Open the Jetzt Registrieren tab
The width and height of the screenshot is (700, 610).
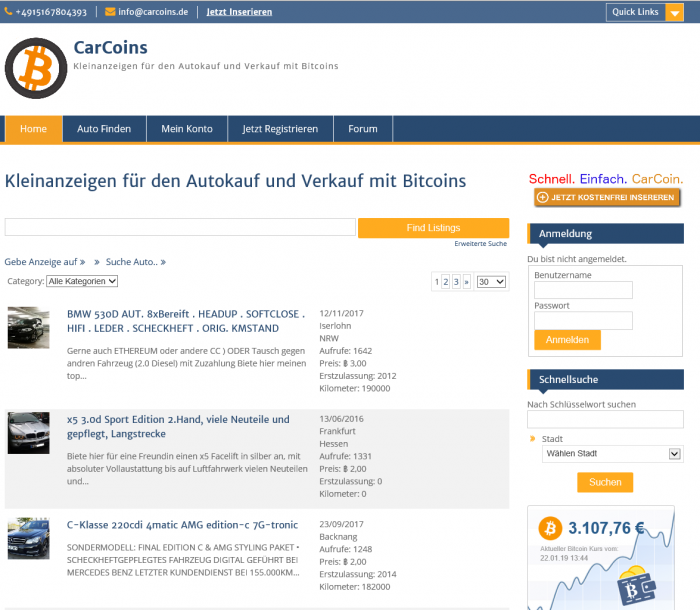coord(280,129)
